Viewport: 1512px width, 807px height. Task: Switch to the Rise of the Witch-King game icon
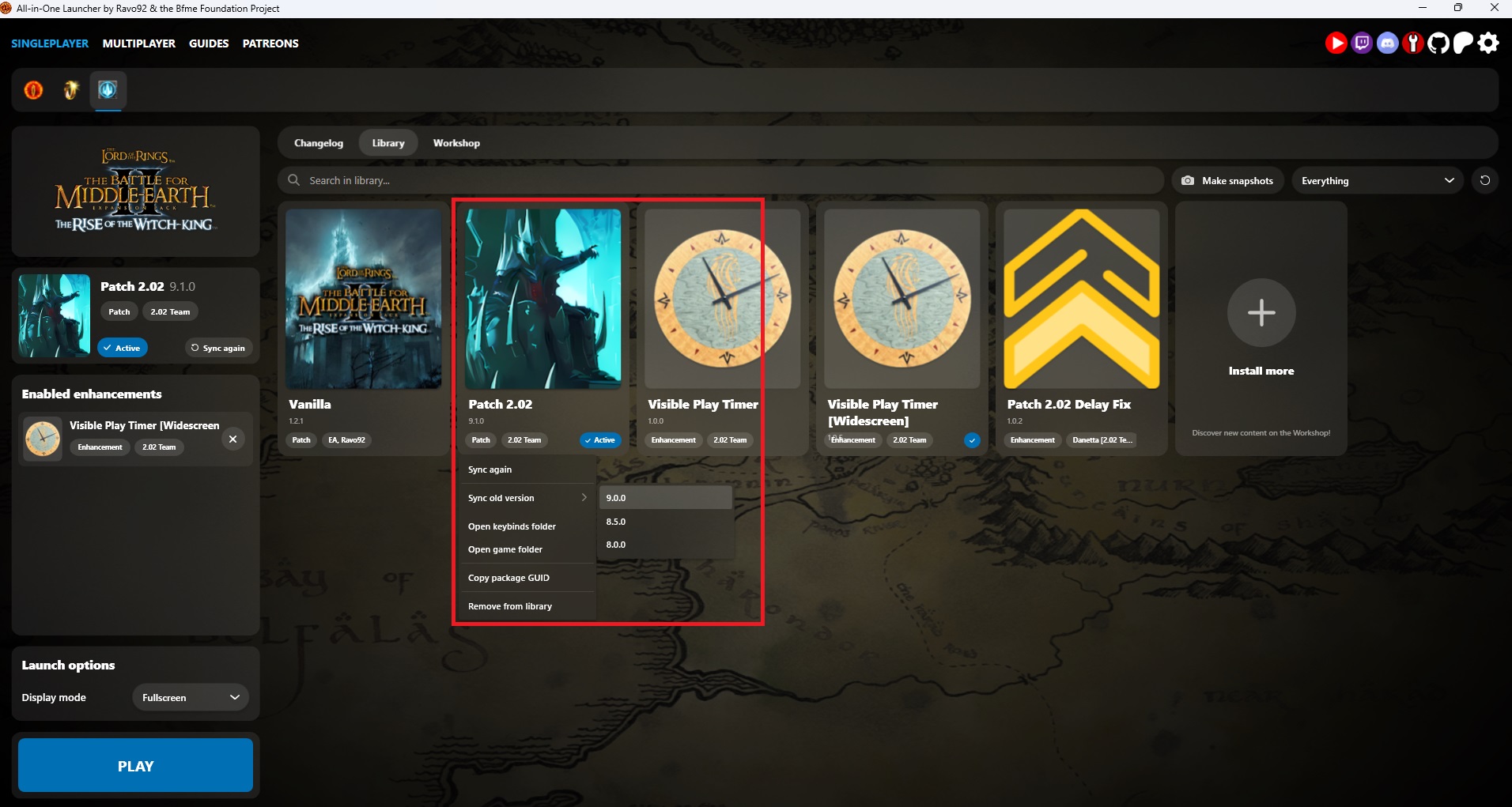(108, 90)
